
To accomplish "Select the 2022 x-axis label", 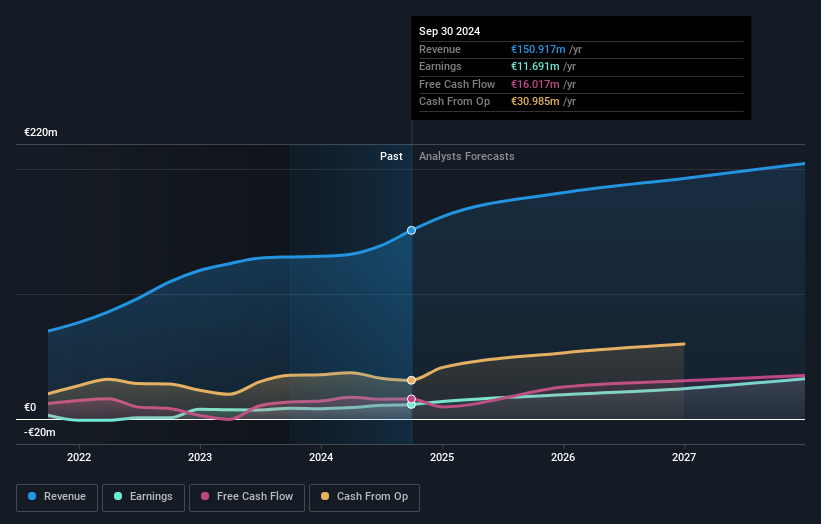I will point(79,457).
